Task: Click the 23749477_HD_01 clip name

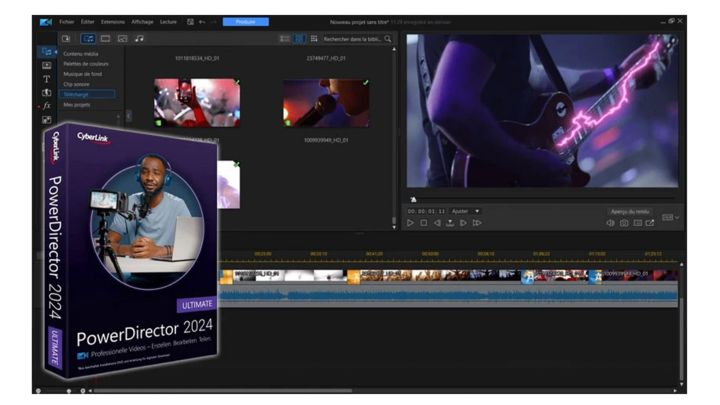Action: pyautogui.click(x=326, y=58)
